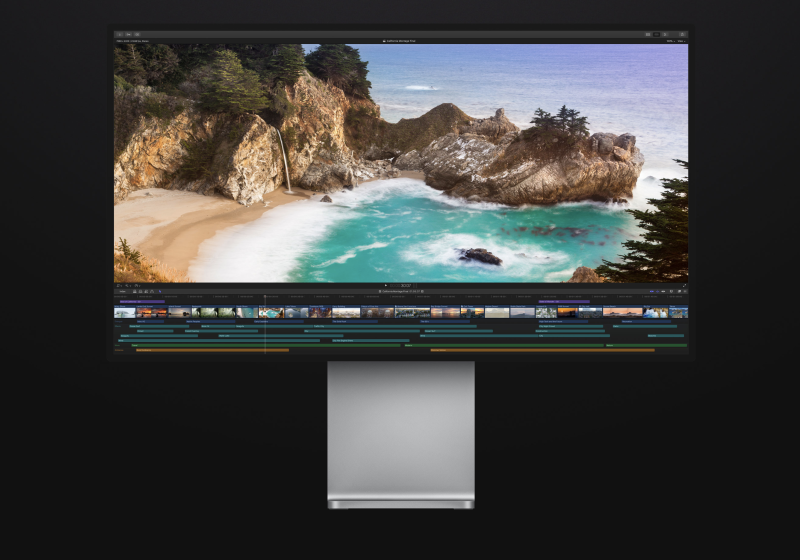Open the Select tool arrow dropdown

[x=160, y=291]
